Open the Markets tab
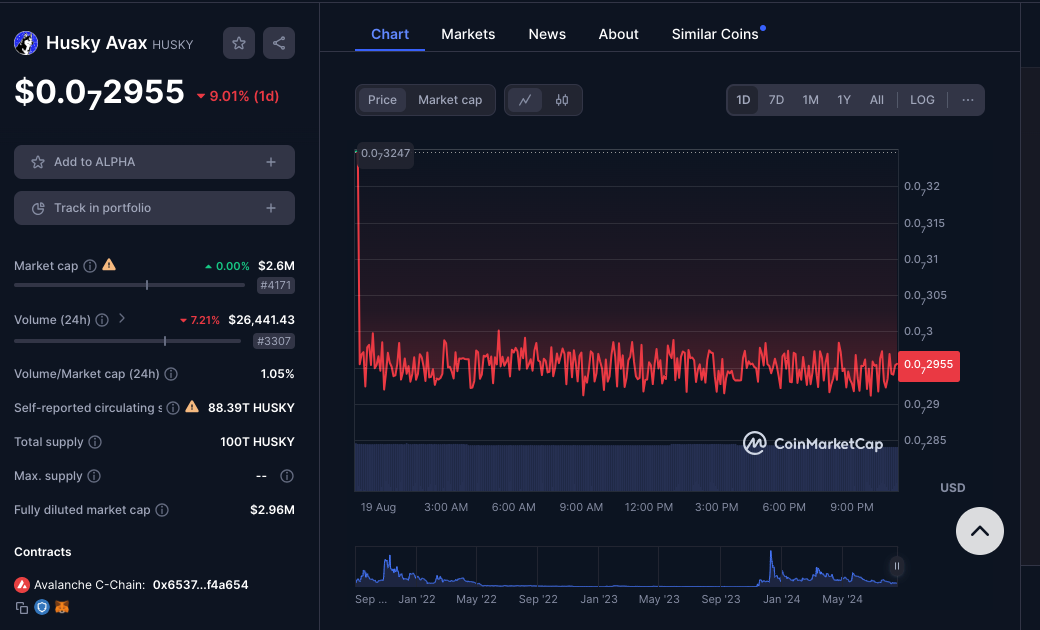Viewport: 1040px width, 630px height. [468, 34]
